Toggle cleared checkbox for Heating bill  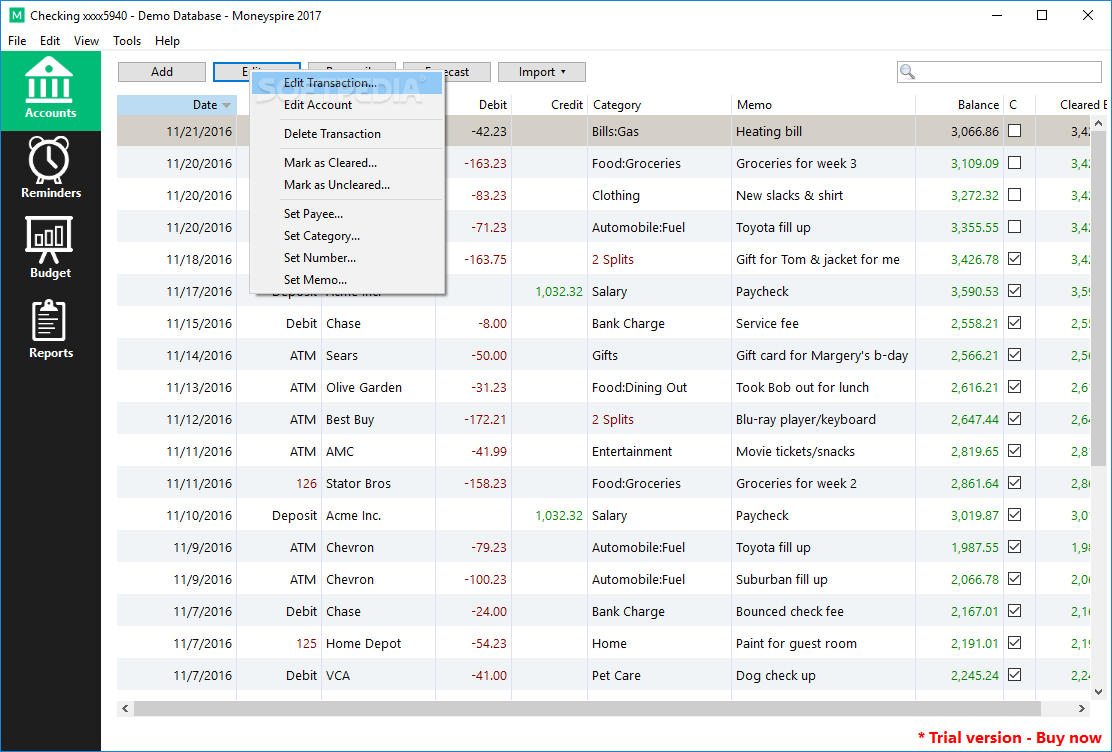click(1015, 131)
